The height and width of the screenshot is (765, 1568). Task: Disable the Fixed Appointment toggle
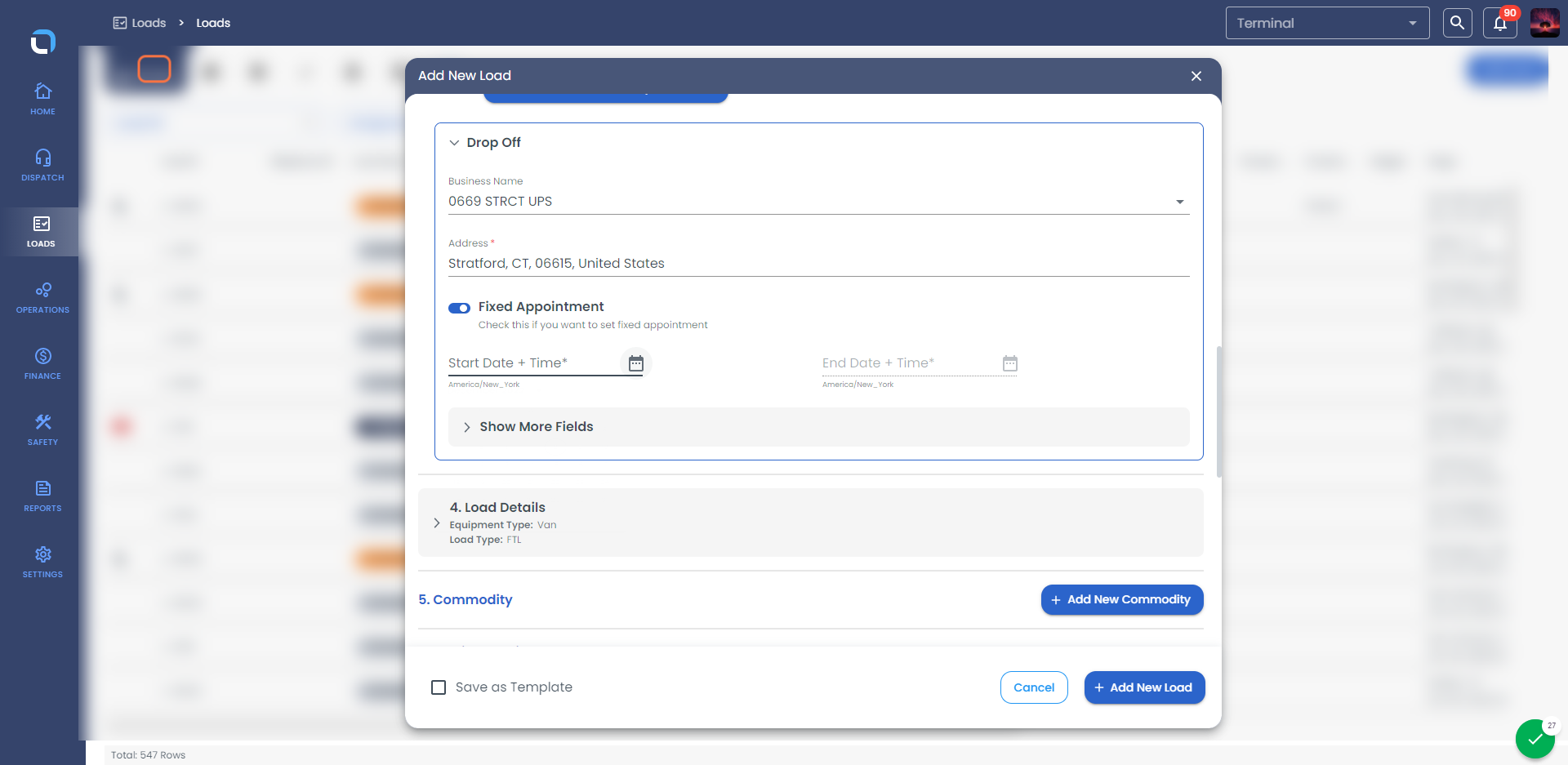459,308
